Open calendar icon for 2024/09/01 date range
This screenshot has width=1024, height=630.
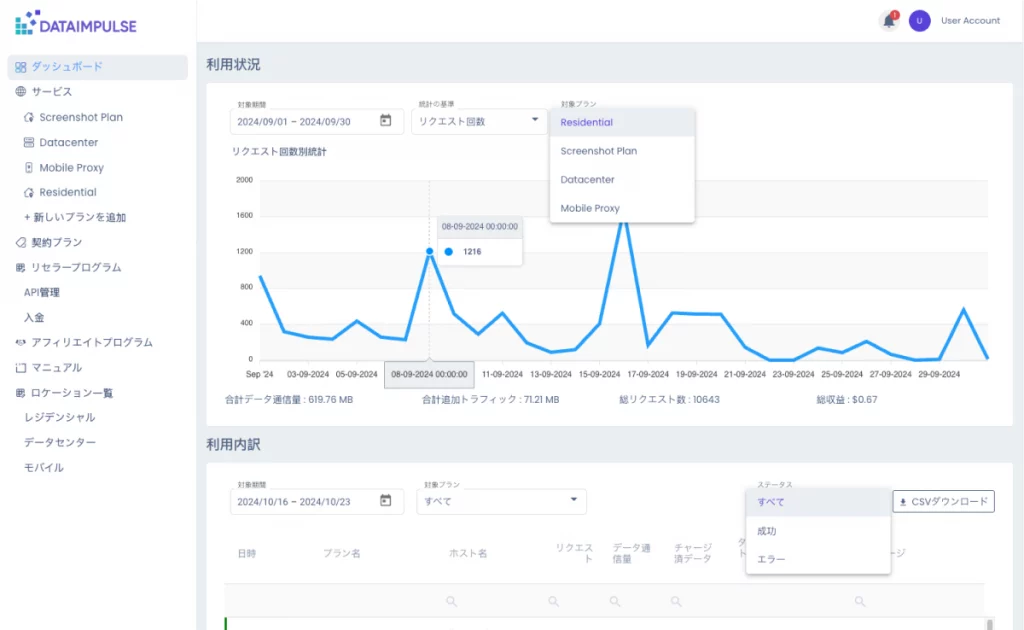[x=385, y=121]
